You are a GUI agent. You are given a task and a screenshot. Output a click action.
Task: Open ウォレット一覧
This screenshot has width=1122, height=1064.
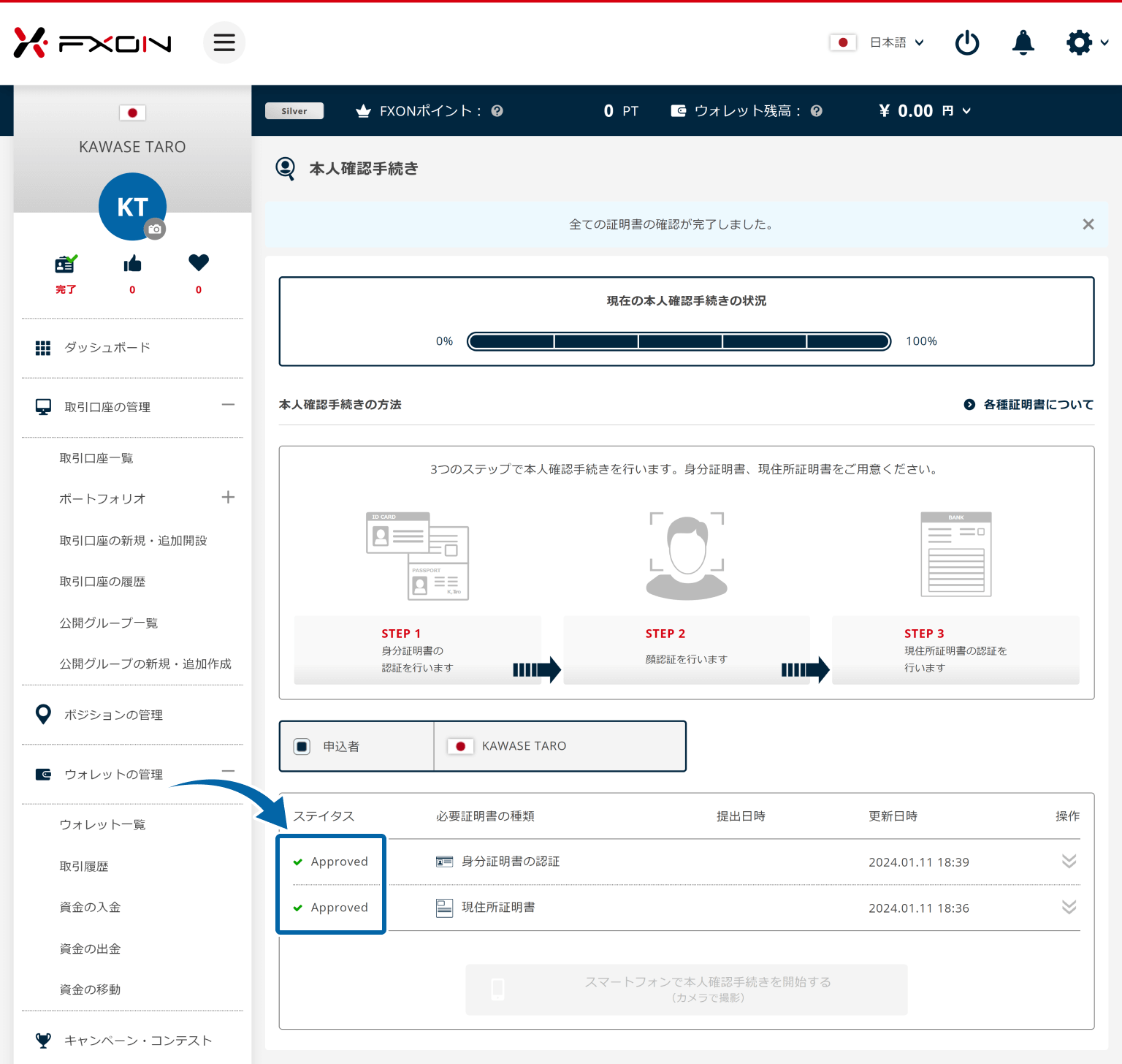[102, 825]
